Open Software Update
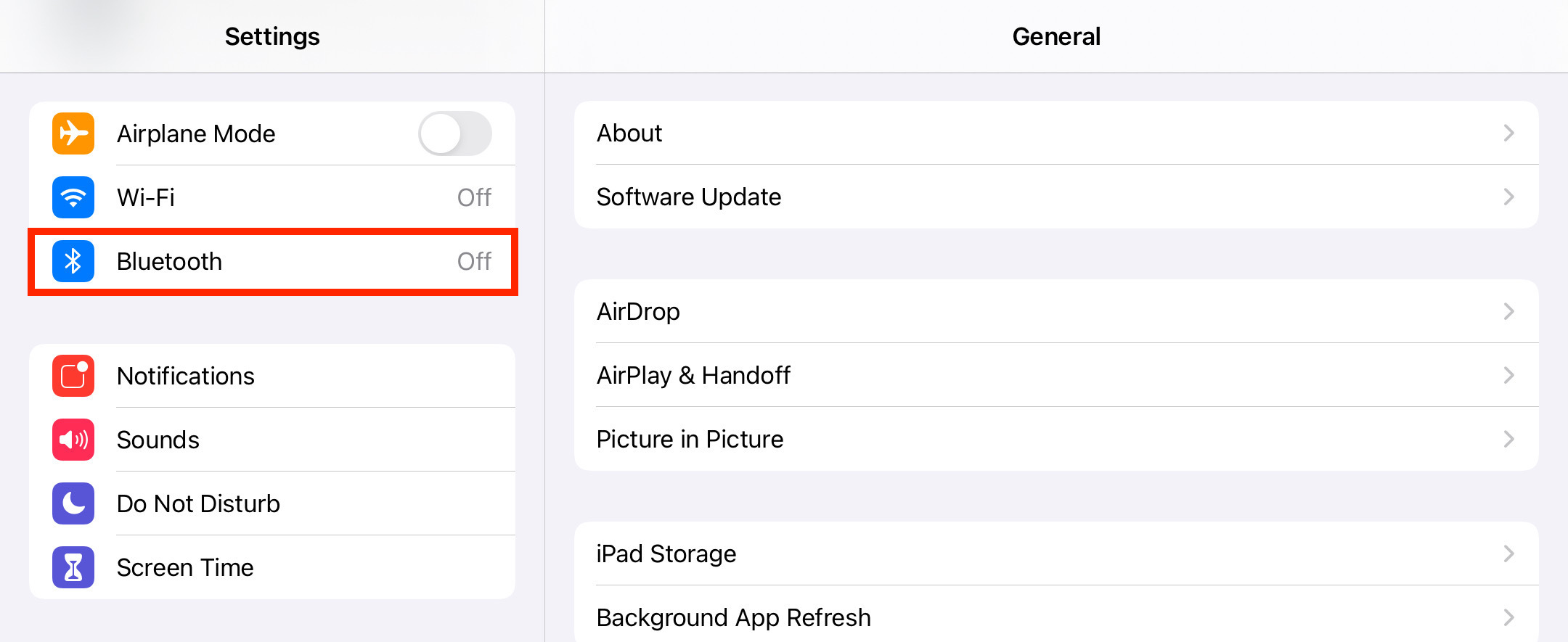1568x642 pixels. 1057,197
